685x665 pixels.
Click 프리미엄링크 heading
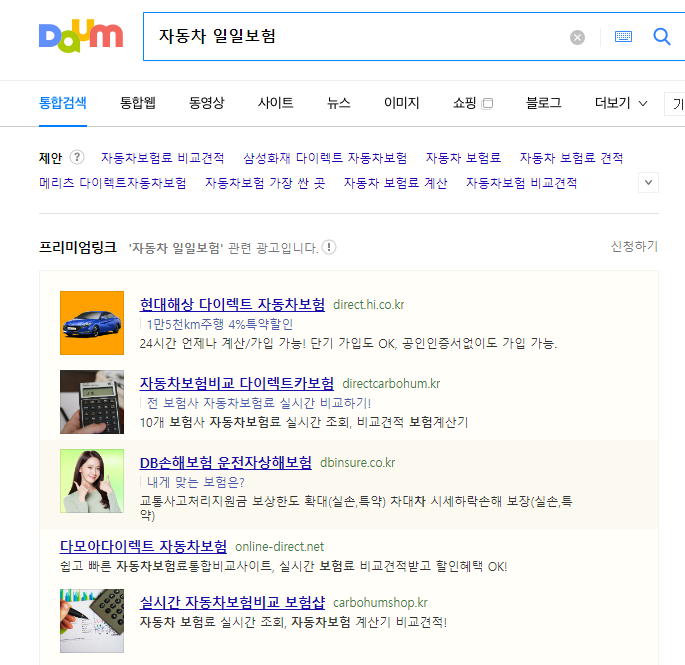78,247
